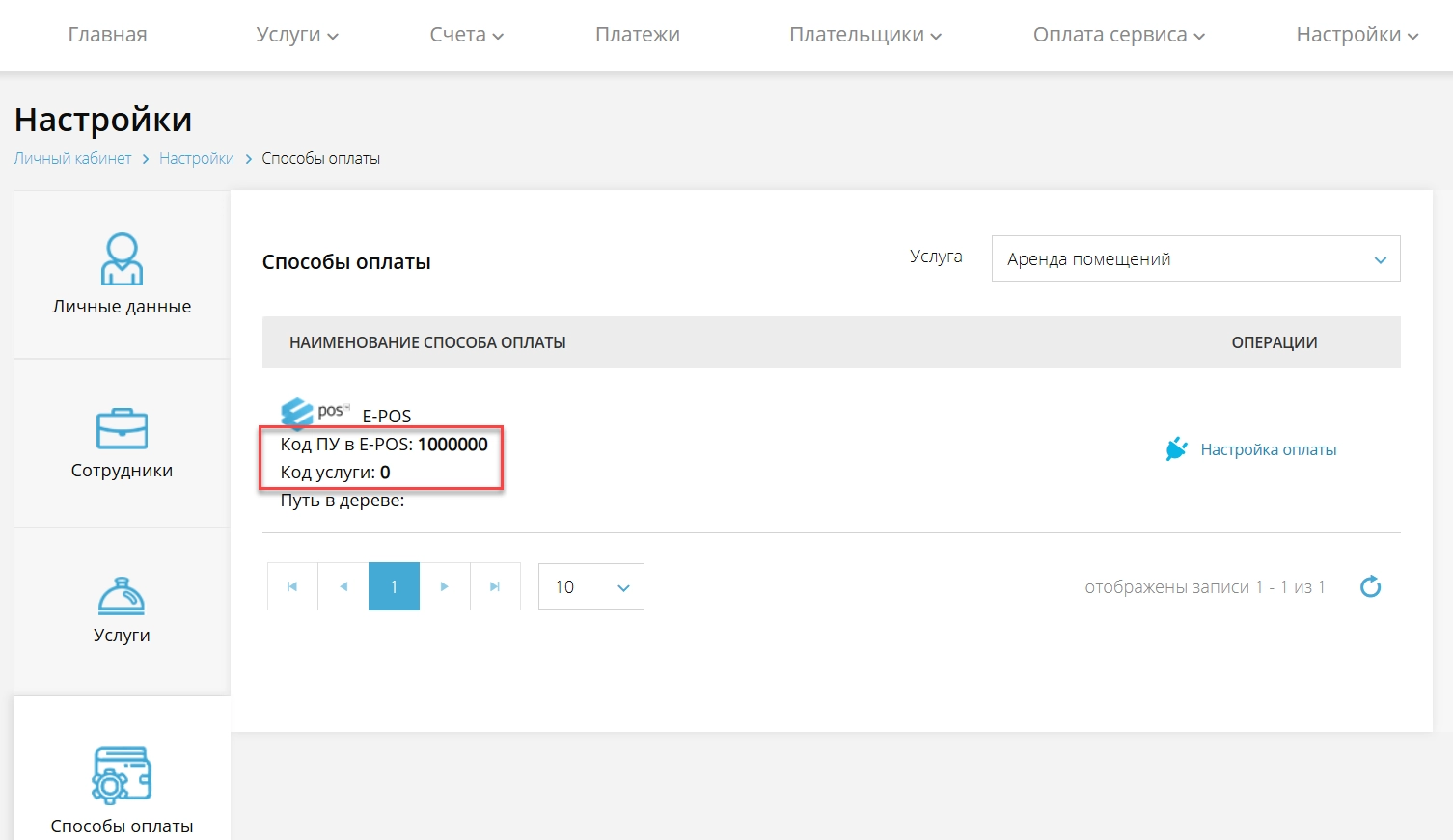Open Платежи in top navigation

pyautogui.click(x=638, y=35)
